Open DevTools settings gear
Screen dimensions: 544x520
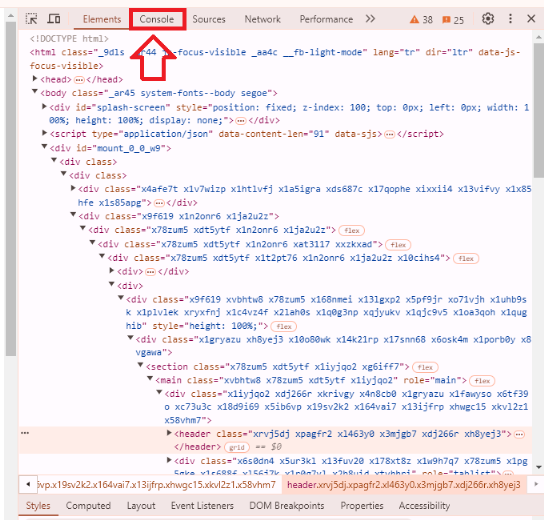coord(487,19)
